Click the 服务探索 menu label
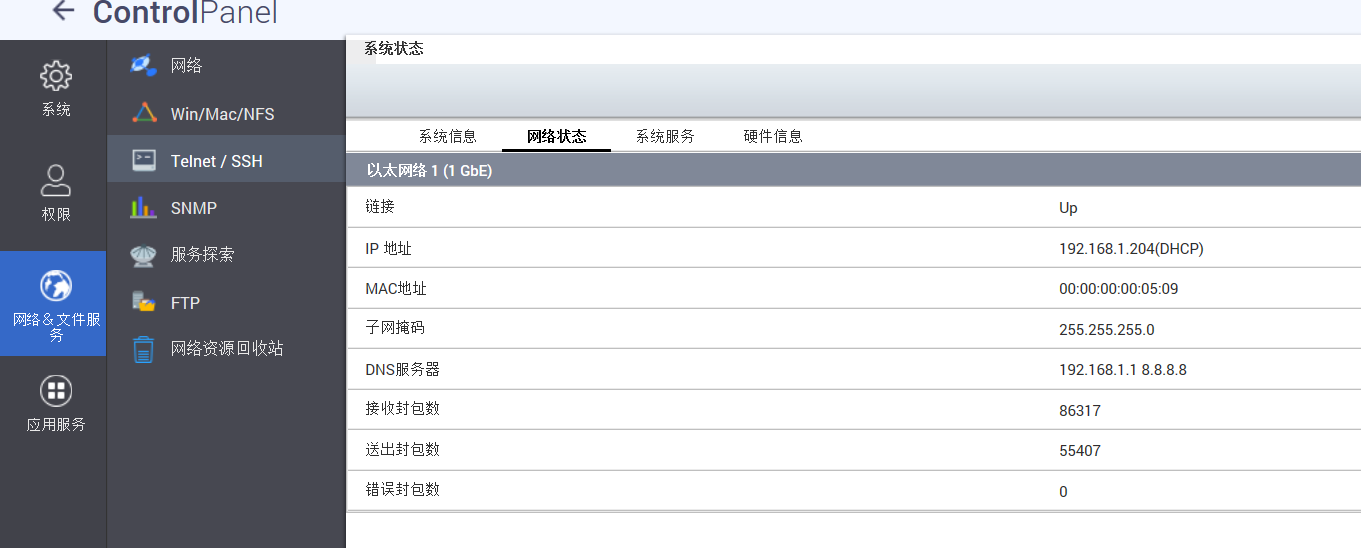The image size is (1361, 548). (x=202, y=255)
